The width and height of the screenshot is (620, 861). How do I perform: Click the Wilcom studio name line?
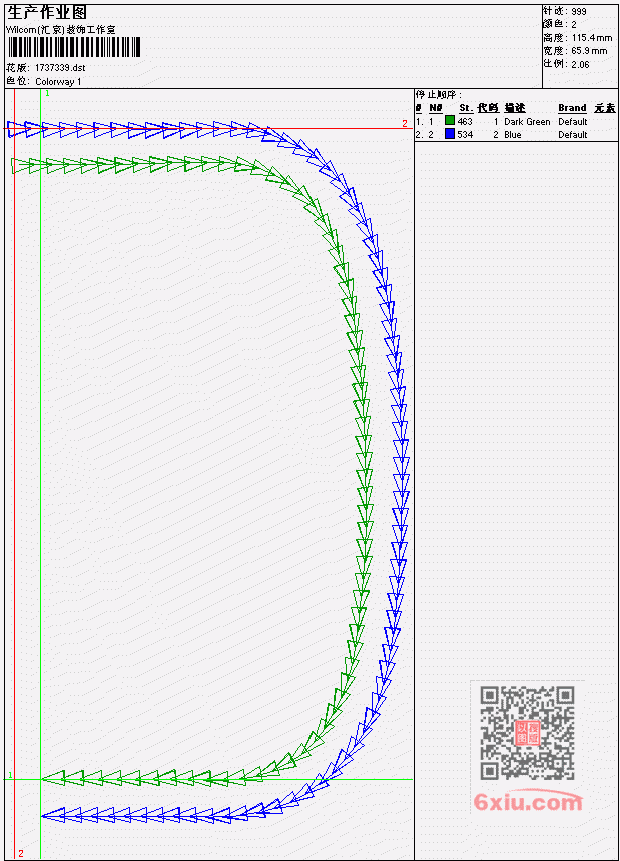click(60, 30)
